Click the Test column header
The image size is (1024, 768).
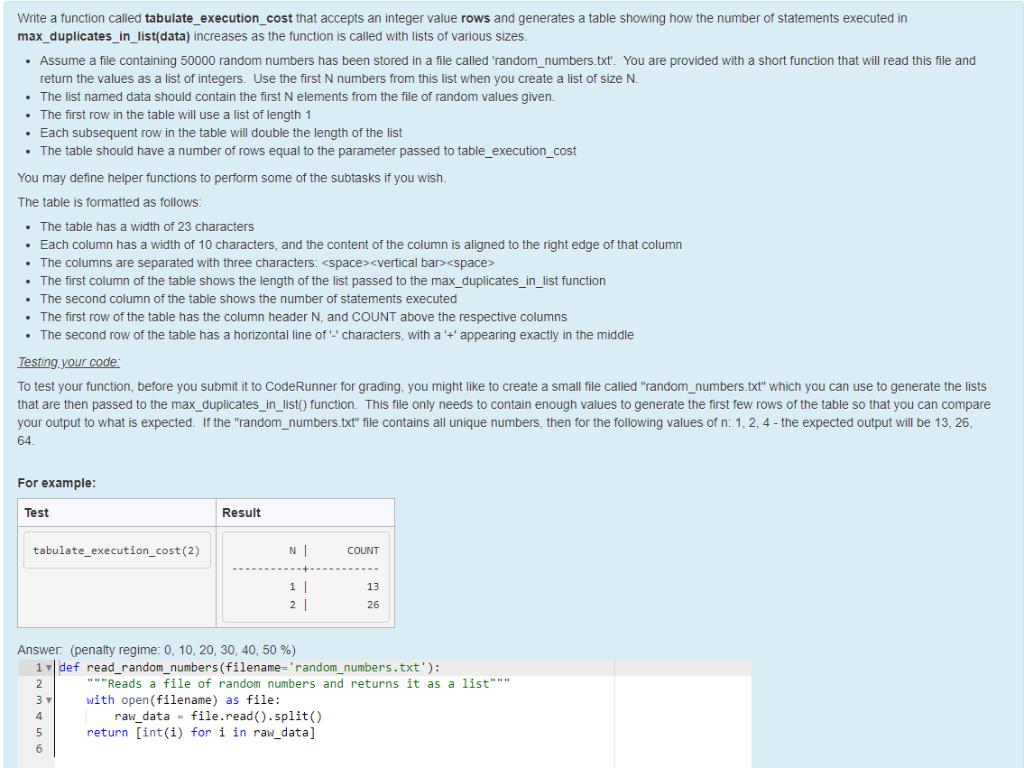pyautogui.click(x=37, y=512)
